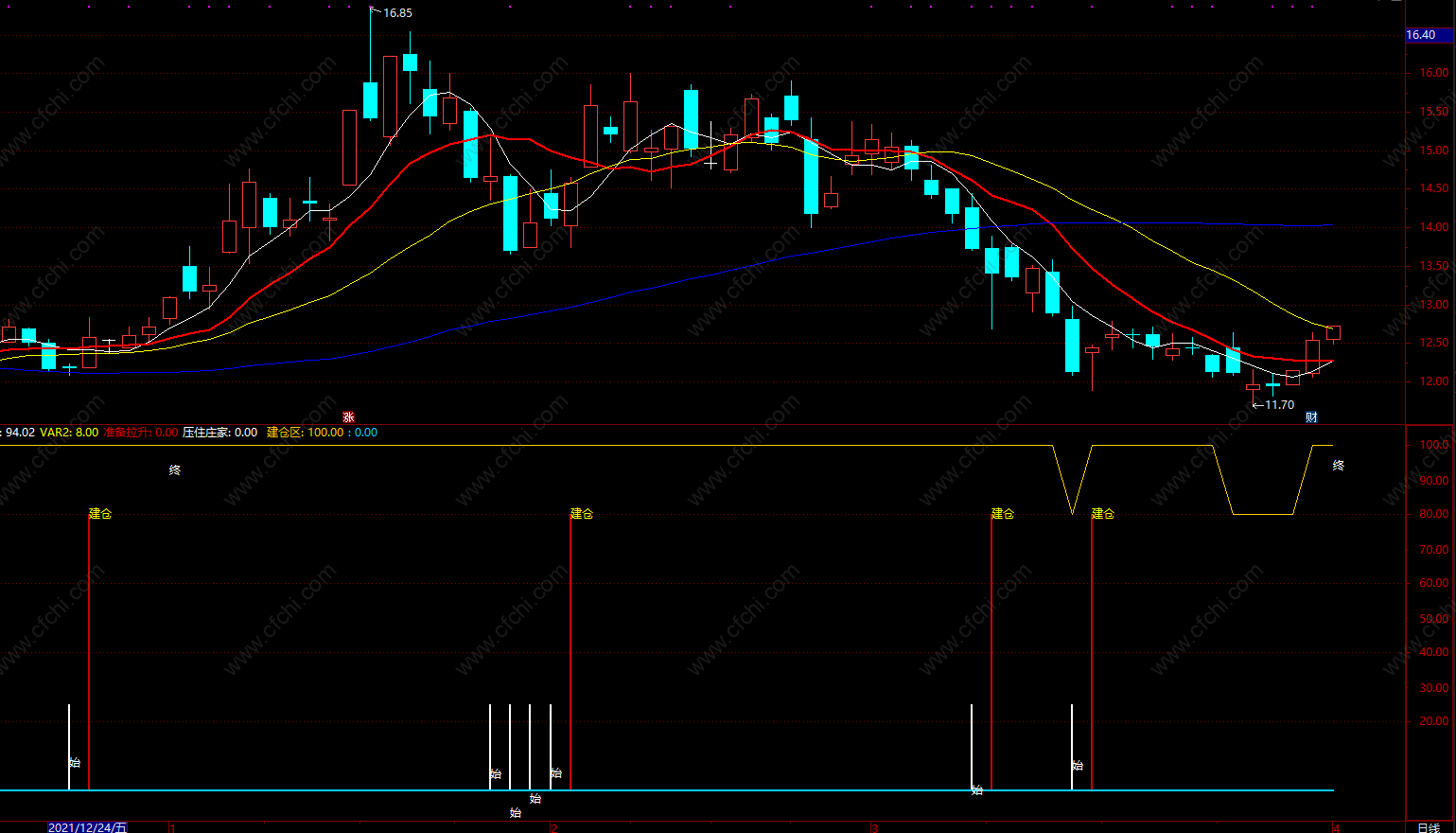This screenshot has width=1456, height=833.
Task: Select the 2021/12/24/五 date label
Action: click(x=87, y=827)
